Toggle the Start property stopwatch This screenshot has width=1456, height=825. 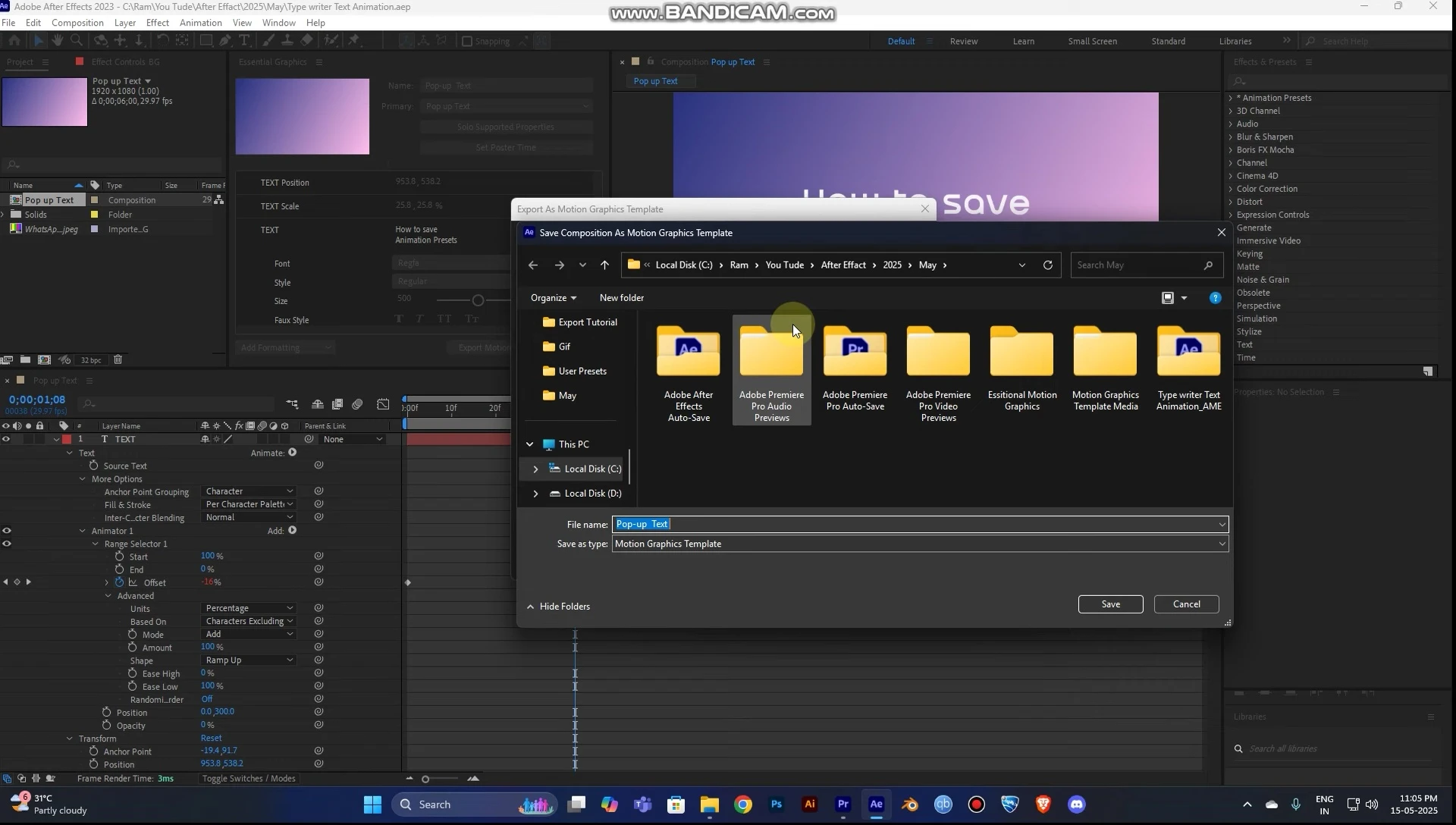point(119,557)
